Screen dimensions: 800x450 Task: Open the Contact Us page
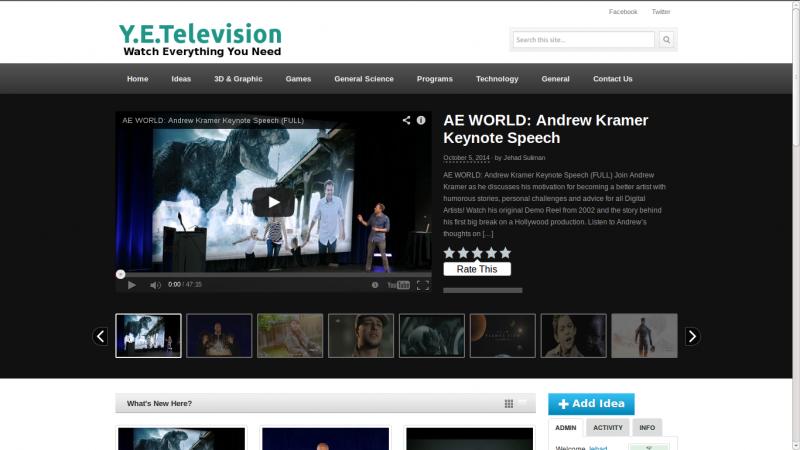tap(613, 79)
